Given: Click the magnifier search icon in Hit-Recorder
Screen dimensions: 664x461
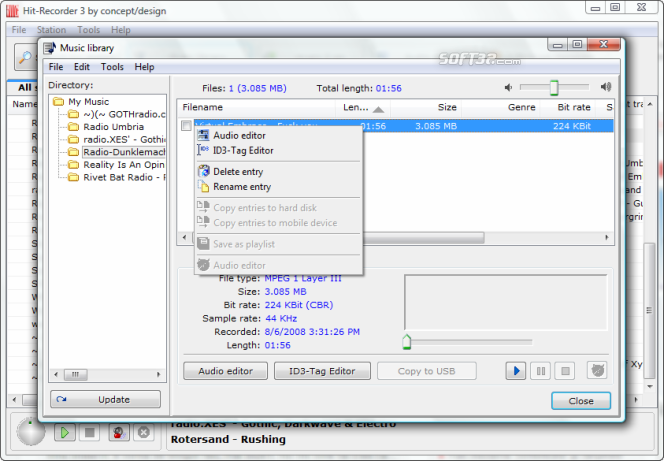Looking at the screenshot, I should click(x=26, y=57).
